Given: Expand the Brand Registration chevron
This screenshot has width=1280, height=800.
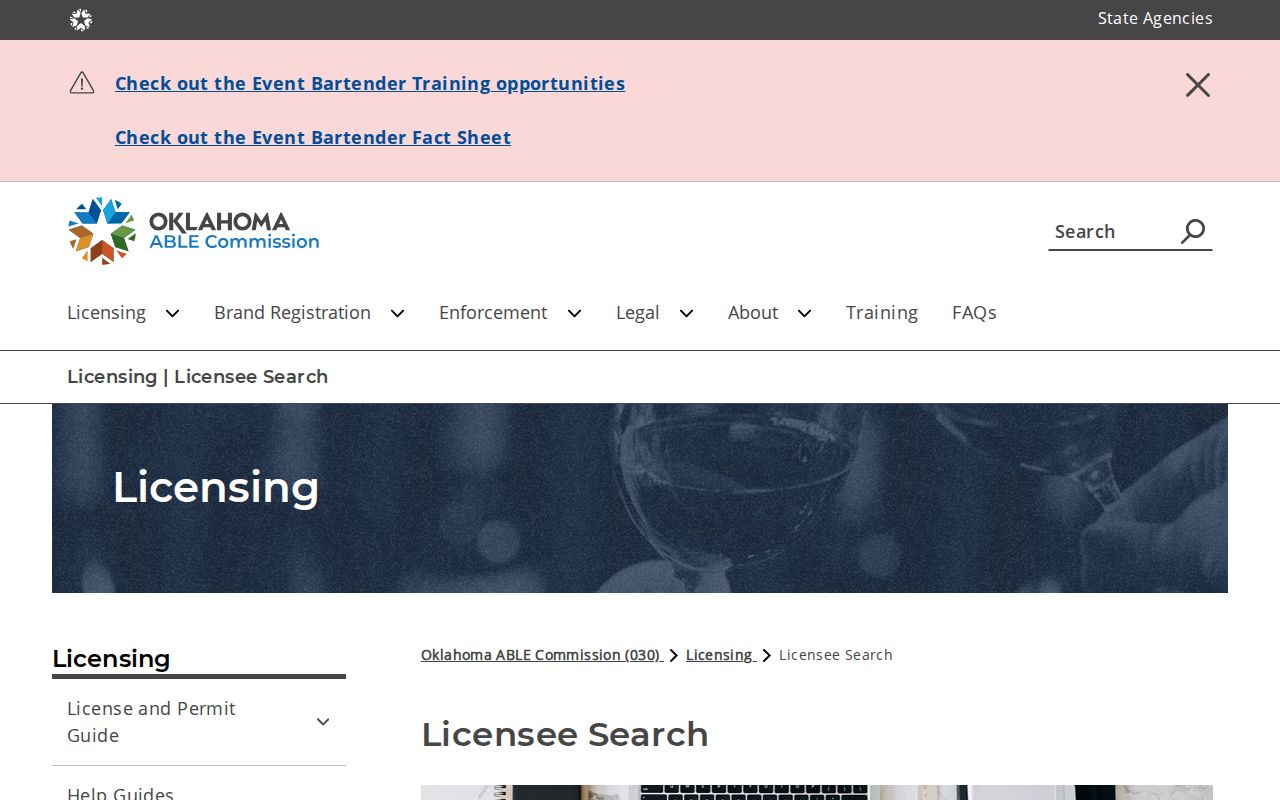Looking at the screenshot, I should 397,313.
